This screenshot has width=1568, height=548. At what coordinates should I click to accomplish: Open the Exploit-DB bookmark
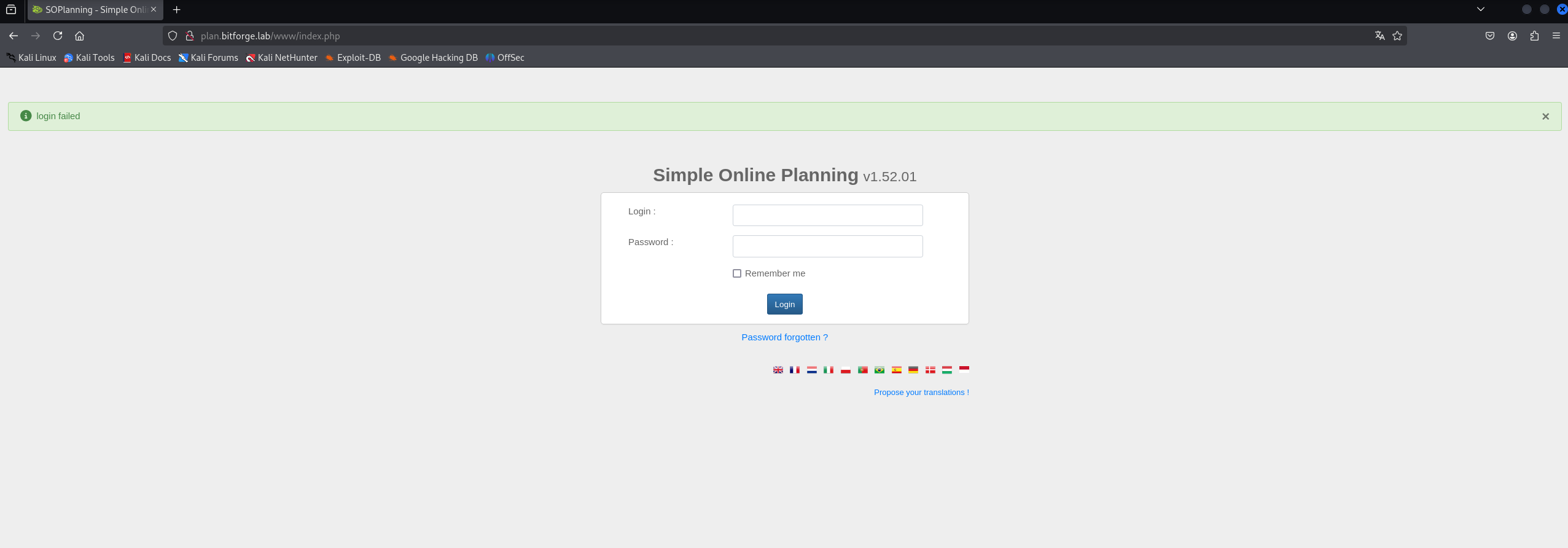(x=353, y=58)
